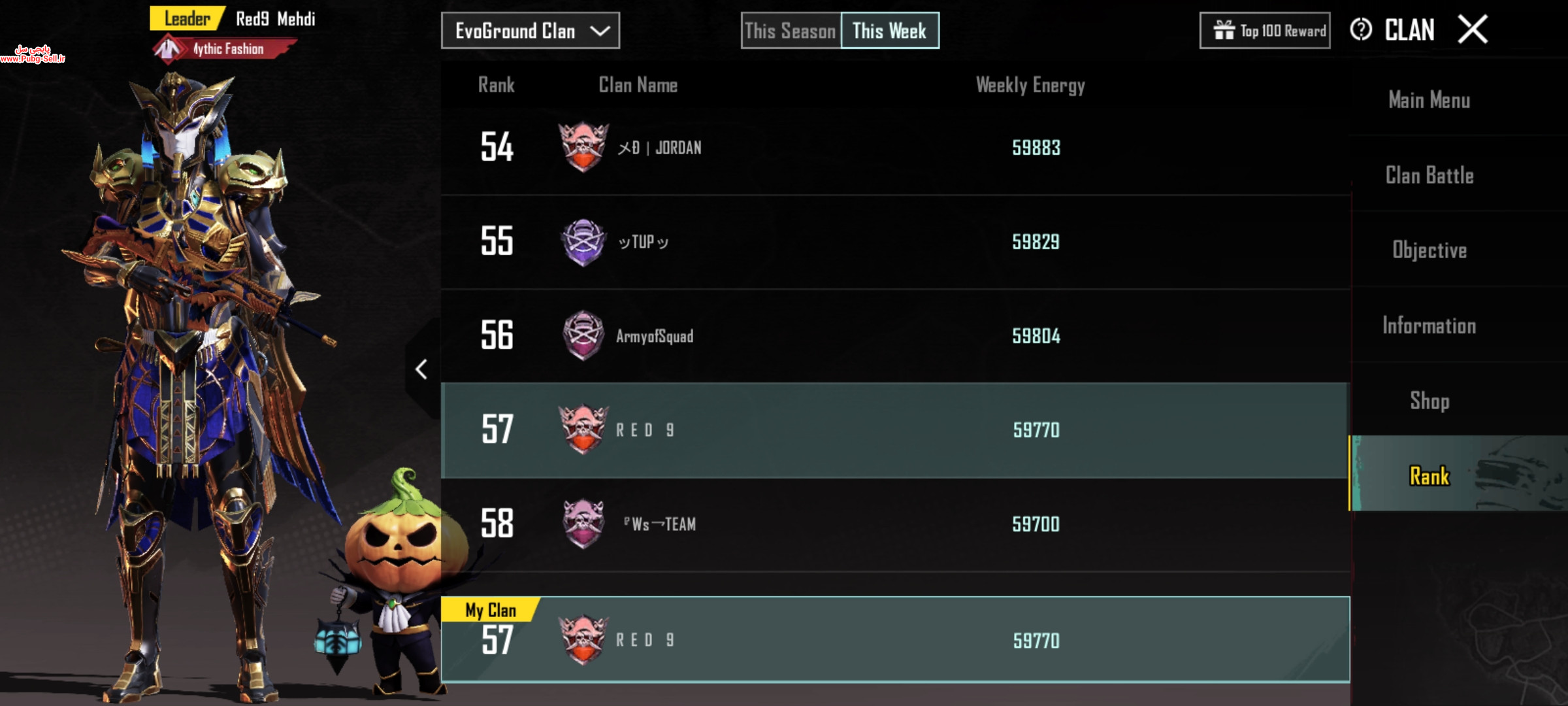Open the help question mark icon
1568x706 pixels.
click(1361, 30)
